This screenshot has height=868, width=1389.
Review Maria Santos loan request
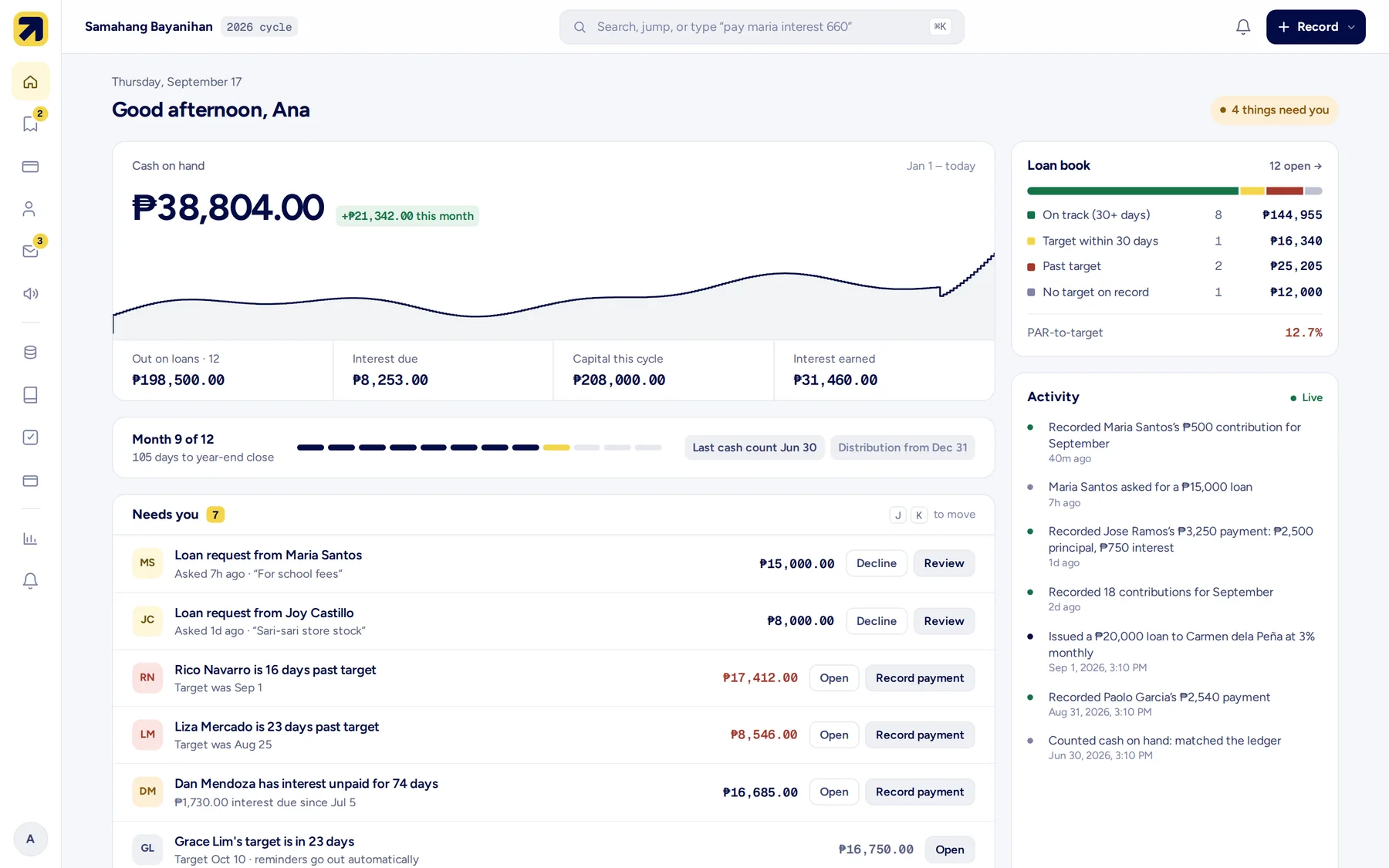(944, 563)
